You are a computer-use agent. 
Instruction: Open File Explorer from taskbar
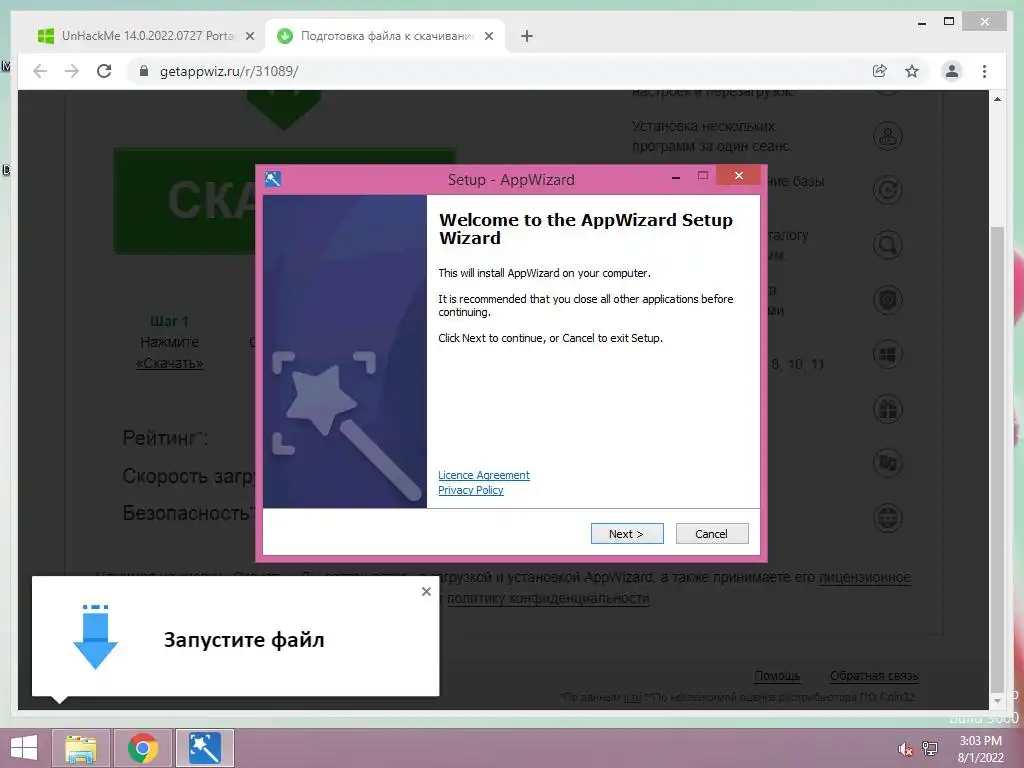tap(80, 748)
